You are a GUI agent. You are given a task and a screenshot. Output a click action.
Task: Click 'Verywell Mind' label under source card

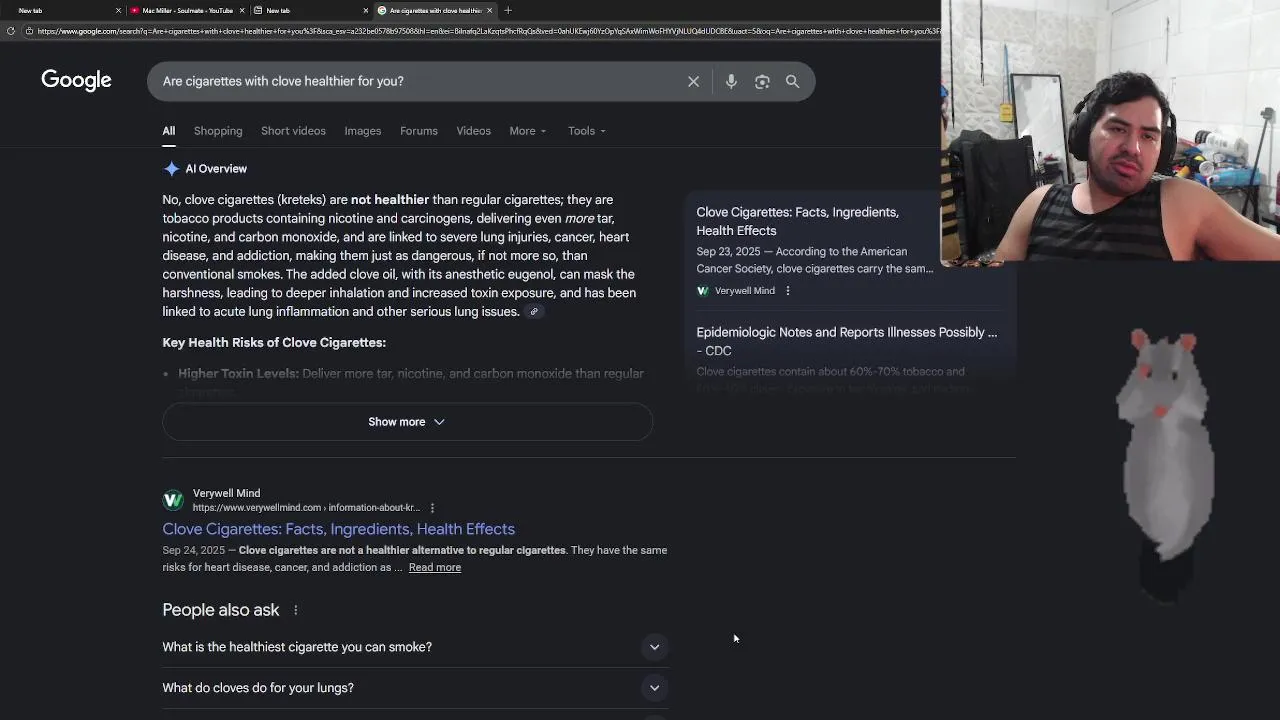coord(745,291)
